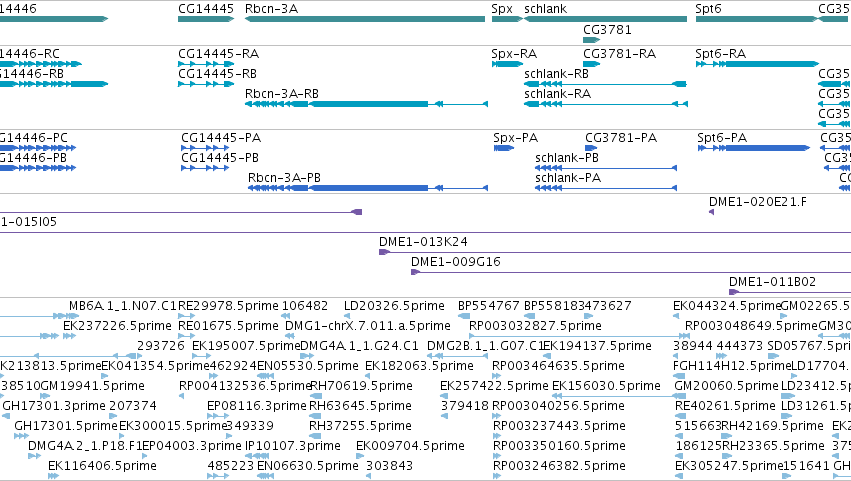Click the CG14445-RB transcript label
Viewport: 851px width, 481px height.
tap(218, 74)
